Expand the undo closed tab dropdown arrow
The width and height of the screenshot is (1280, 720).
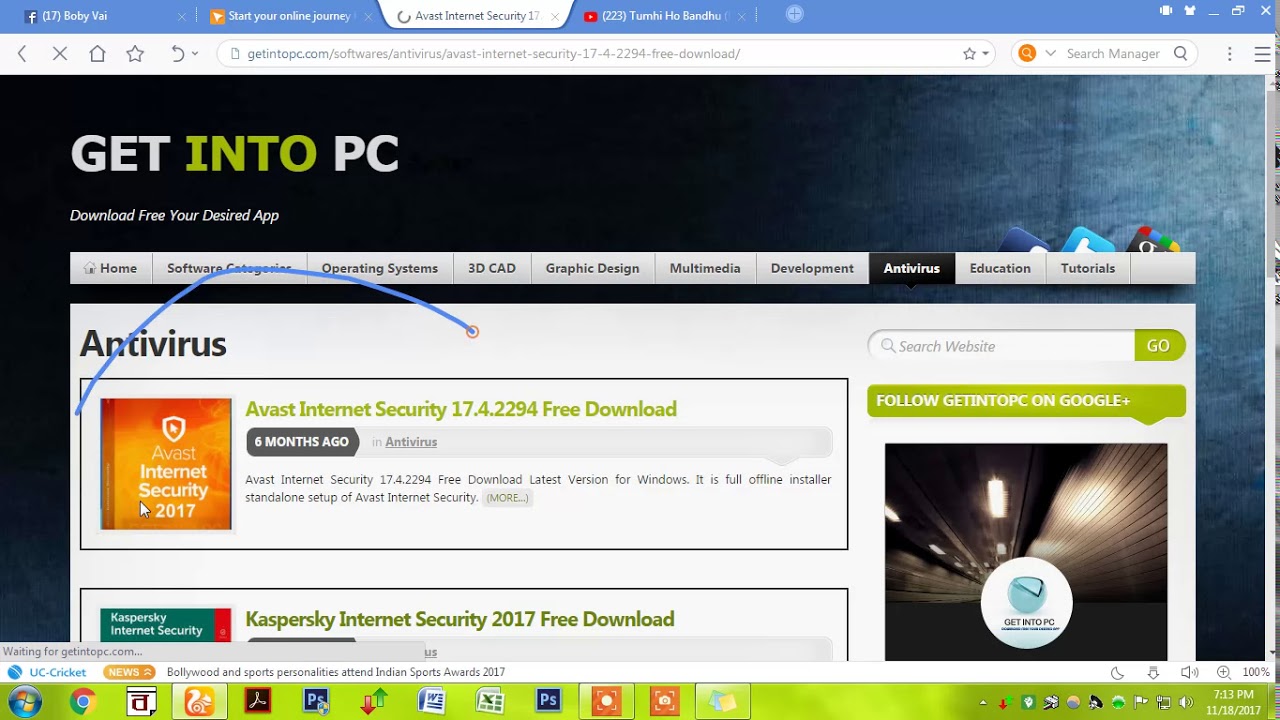point(195,54)
